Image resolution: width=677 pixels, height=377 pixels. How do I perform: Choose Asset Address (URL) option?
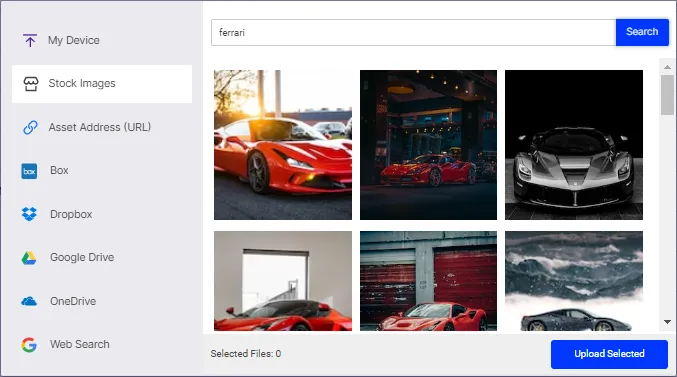(100, 127)
